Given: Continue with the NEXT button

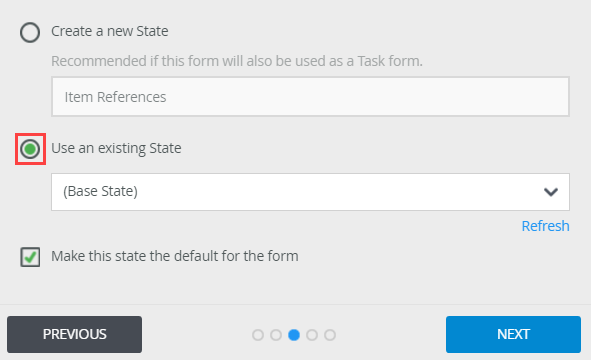Looking at the screenshot, I should tap(513, 334).
